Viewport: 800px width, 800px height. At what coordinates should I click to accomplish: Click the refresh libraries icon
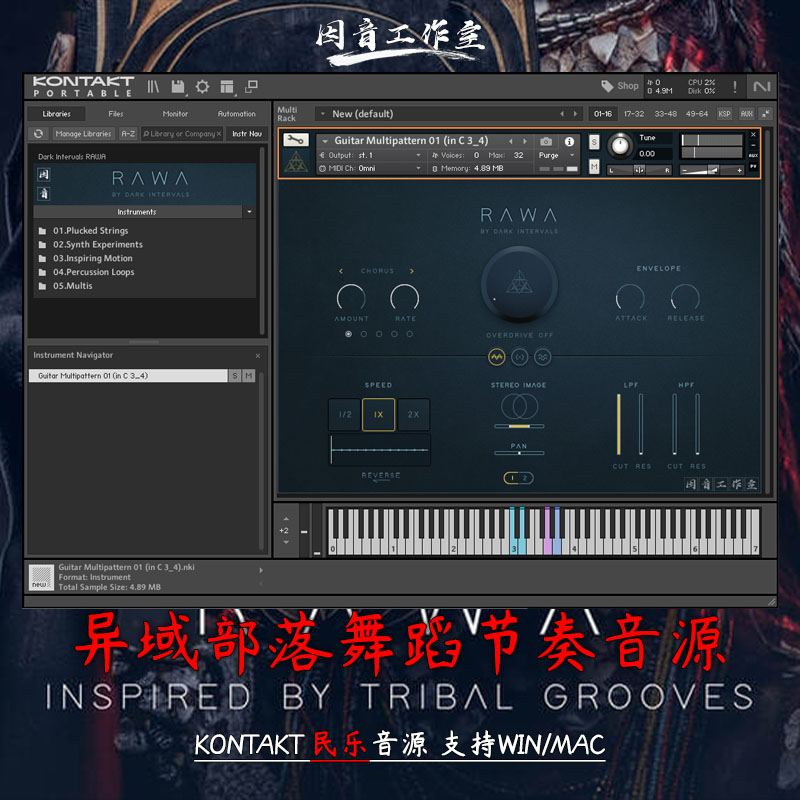[x=39, y=134]
